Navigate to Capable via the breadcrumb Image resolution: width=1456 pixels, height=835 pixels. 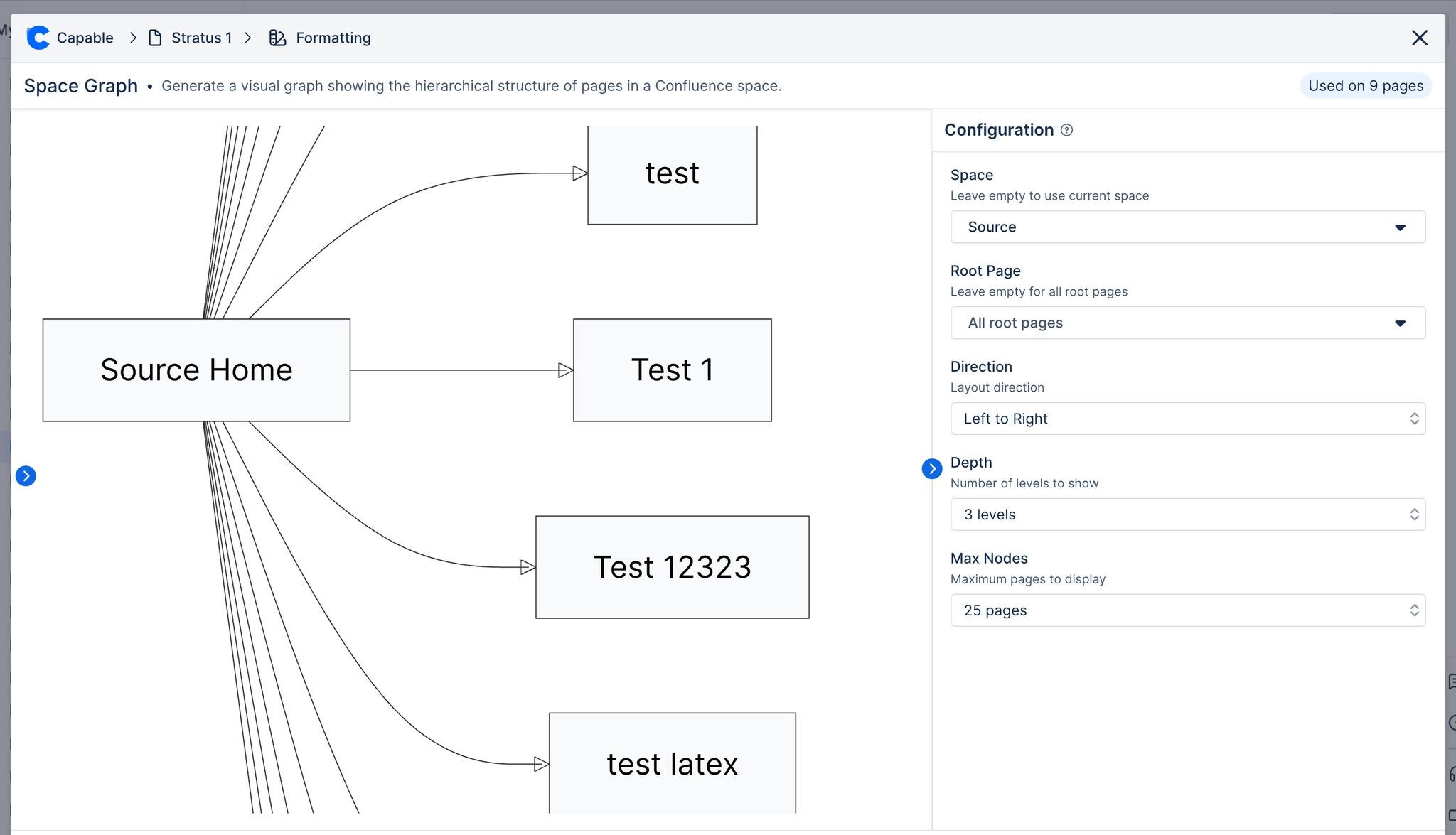[x=85, y=37]
